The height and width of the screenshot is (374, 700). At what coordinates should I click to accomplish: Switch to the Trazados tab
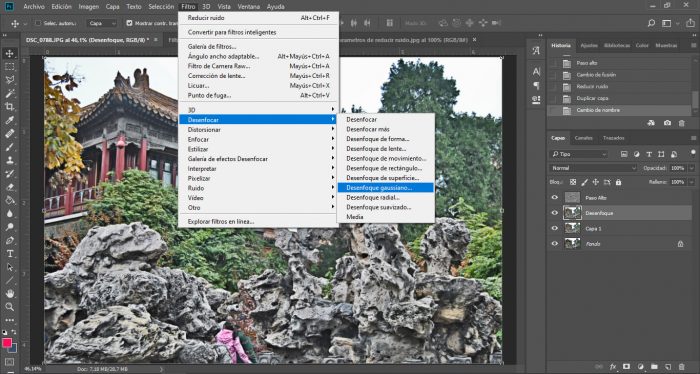pos(614,138)
